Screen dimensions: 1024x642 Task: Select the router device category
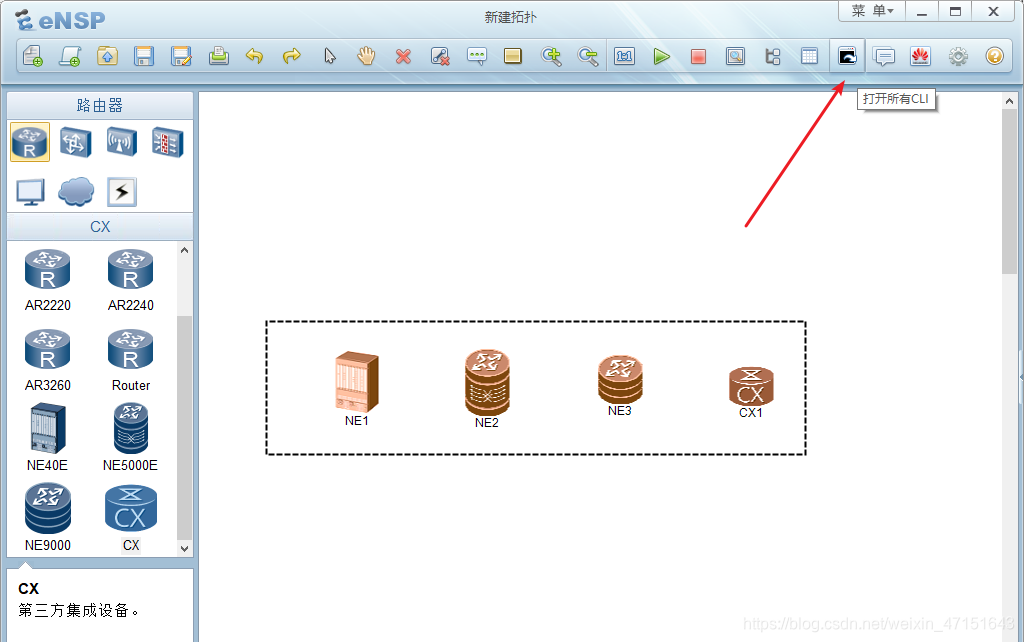coord(30,142)
